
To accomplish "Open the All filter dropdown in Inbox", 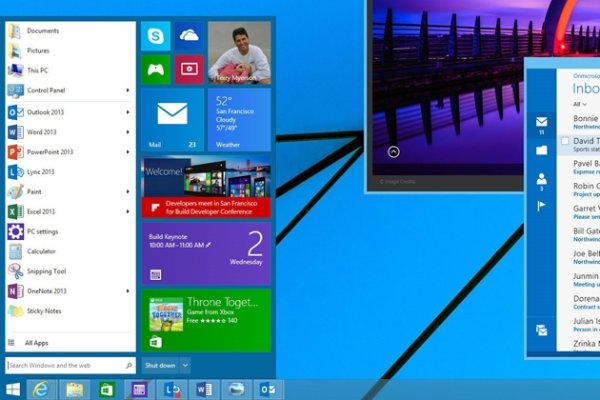I will coord(579,104).
